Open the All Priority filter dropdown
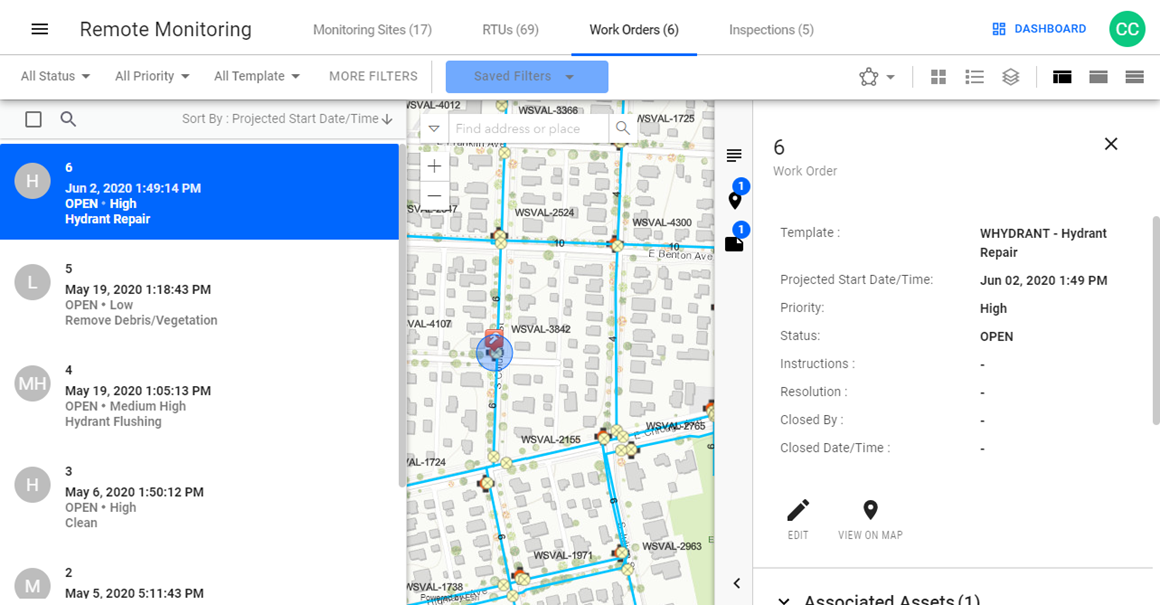Screen dimensions: 1160x605 click(x=151, y=76)
